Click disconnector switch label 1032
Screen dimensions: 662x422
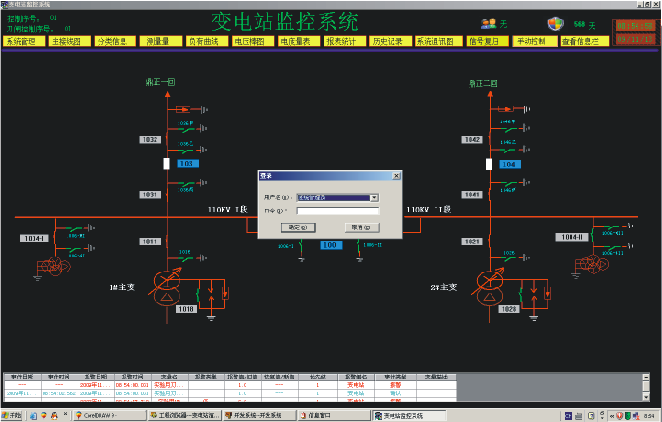(150, 139)
